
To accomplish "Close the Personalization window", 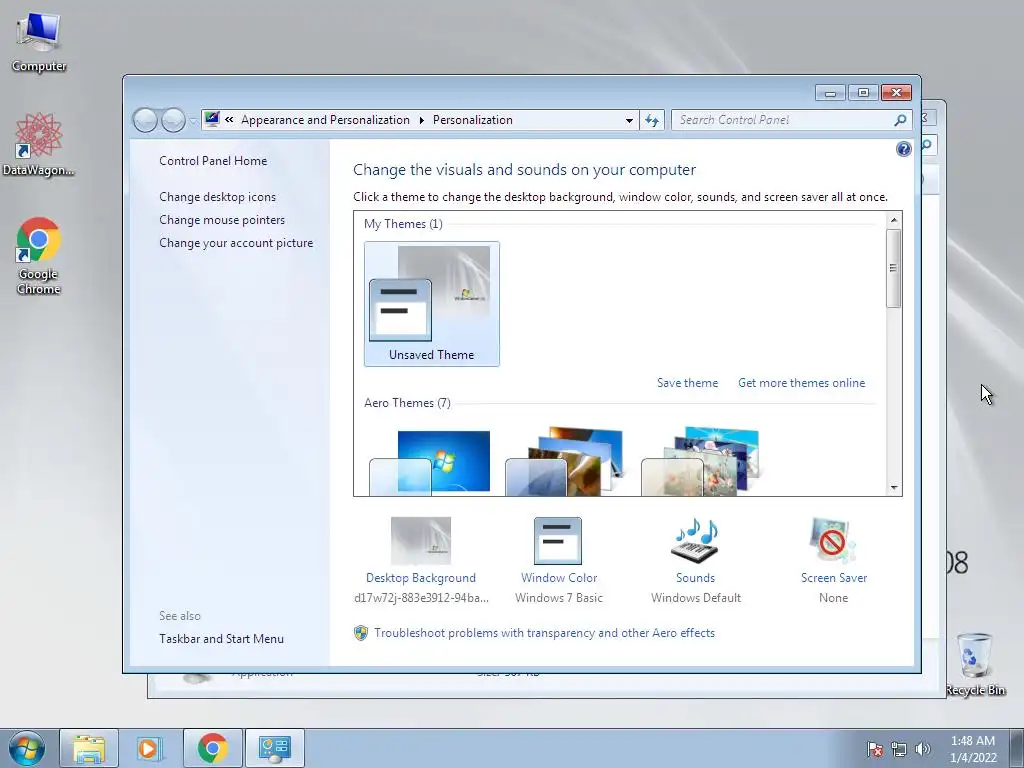I will (896, 93).
